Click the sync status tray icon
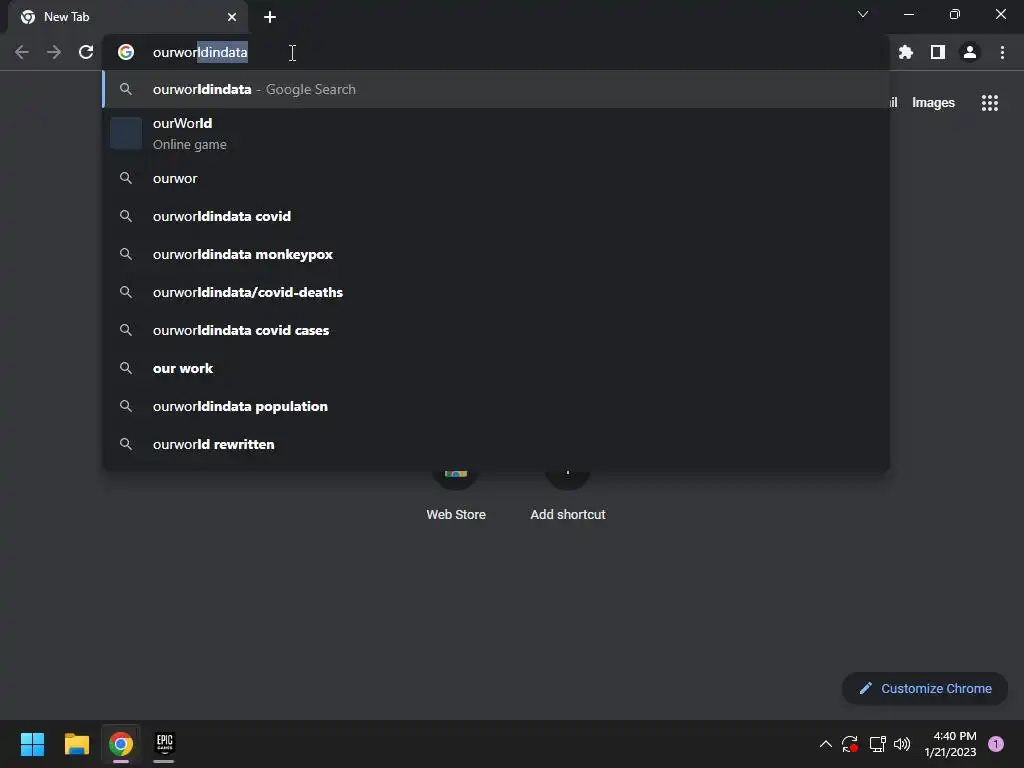Screen dimensions: 1024x768 pos(850,744)
